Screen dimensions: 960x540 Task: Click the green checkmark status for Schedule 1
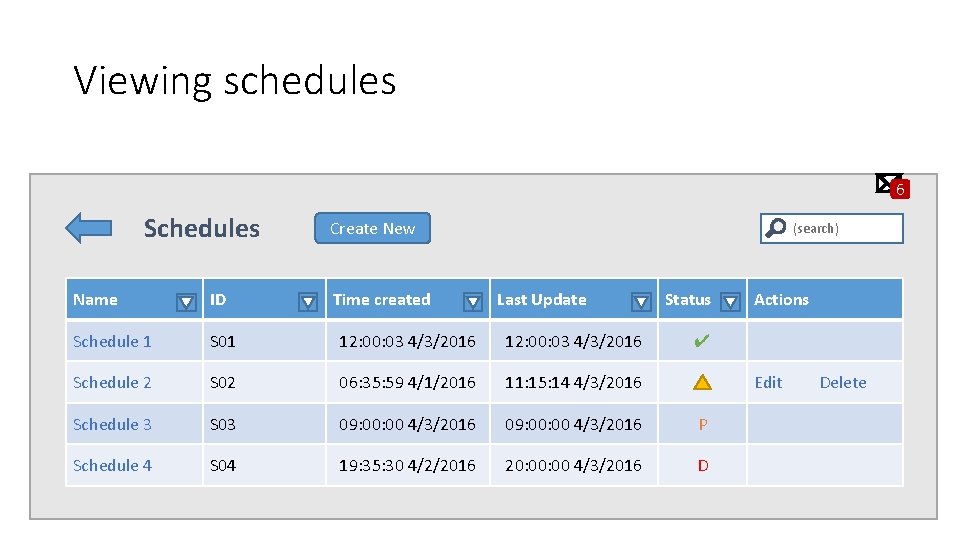(x=702, y=341)
